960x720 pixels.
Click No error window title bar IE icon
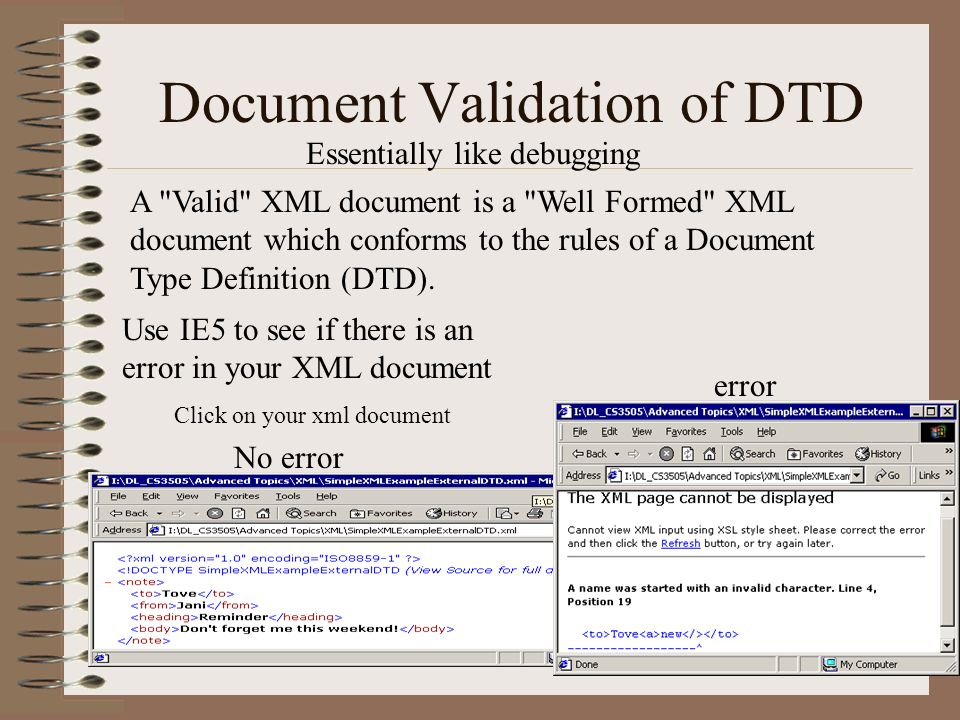tap(102, 481)
